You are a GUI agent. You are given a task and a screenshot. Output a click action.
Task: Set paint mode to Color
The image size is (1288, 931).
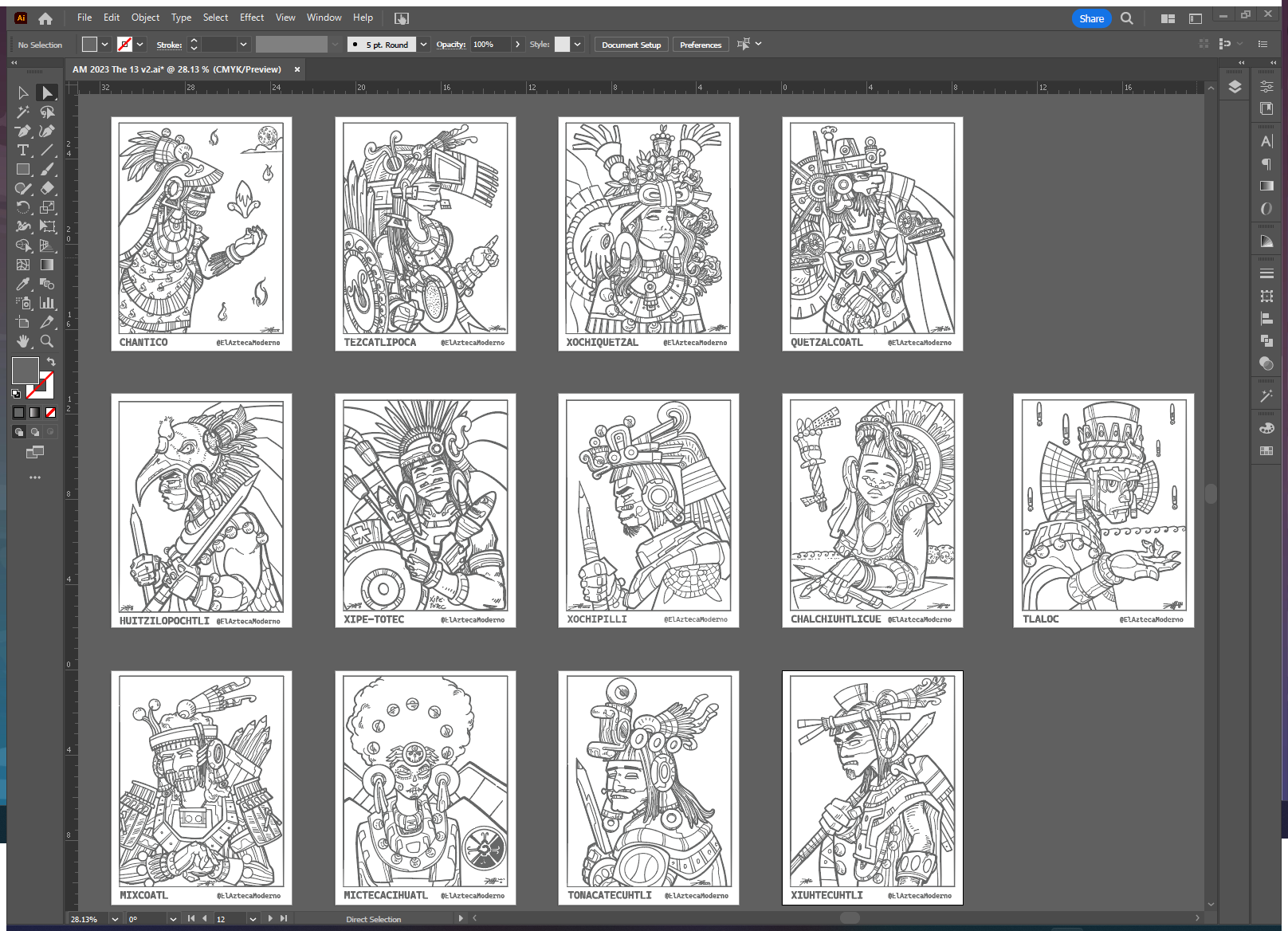[x=19, y=412]
